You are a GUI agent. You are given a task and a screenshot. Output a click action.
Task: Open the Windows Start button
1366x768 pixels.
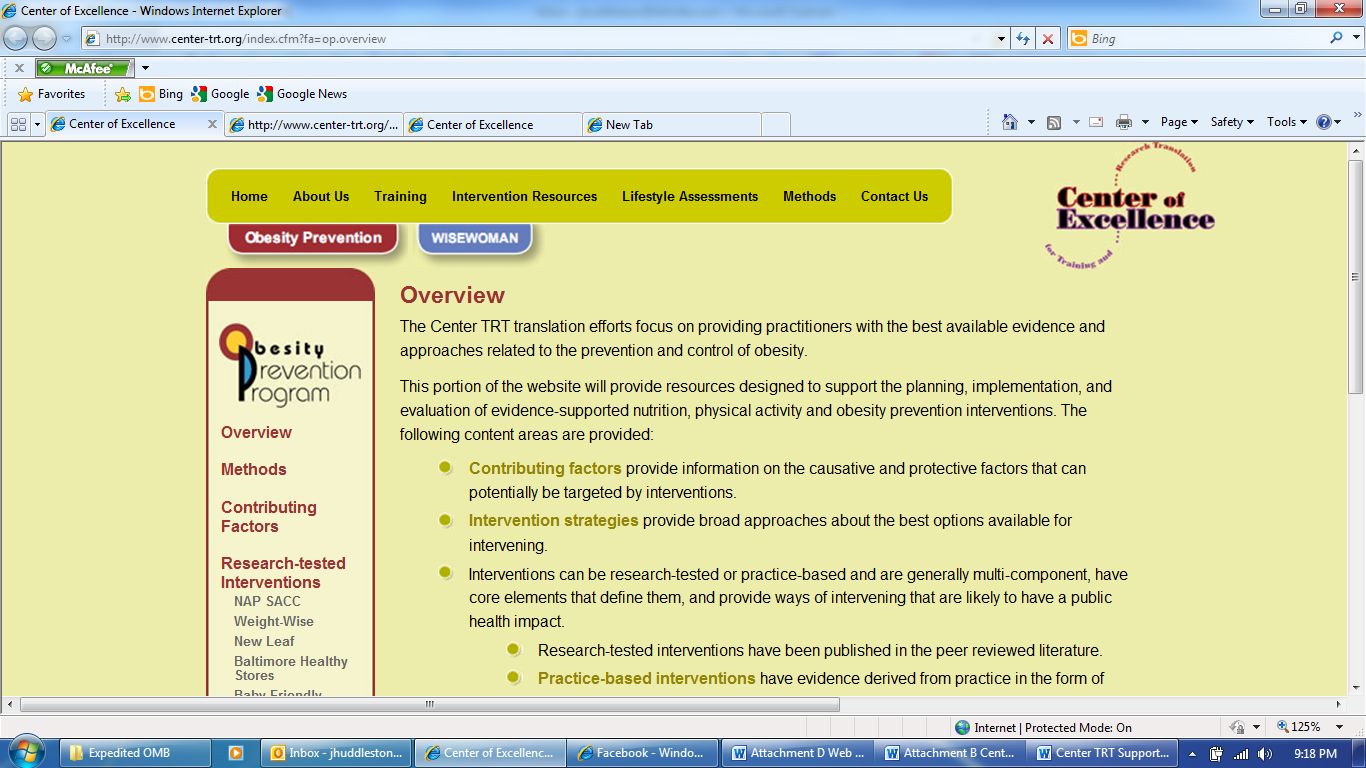(24, 752)
